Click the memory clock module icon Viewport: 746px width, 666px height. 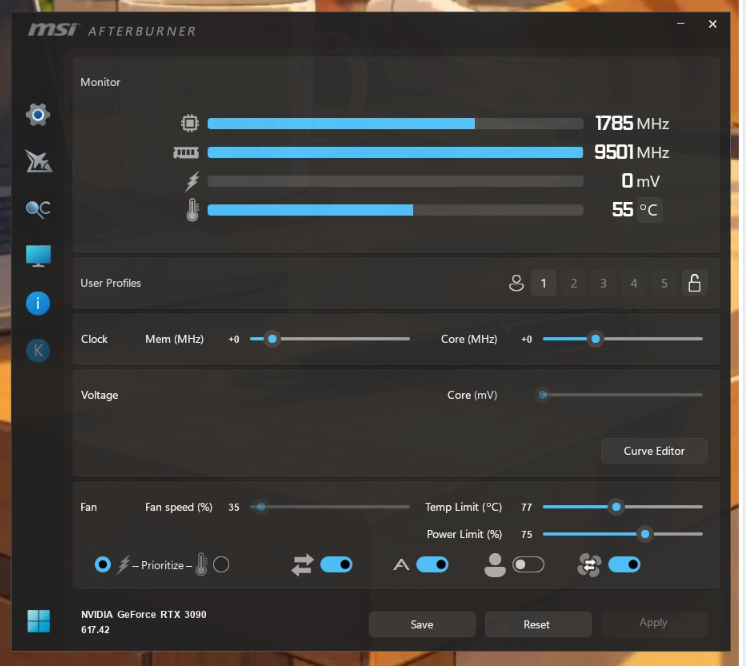186,152
